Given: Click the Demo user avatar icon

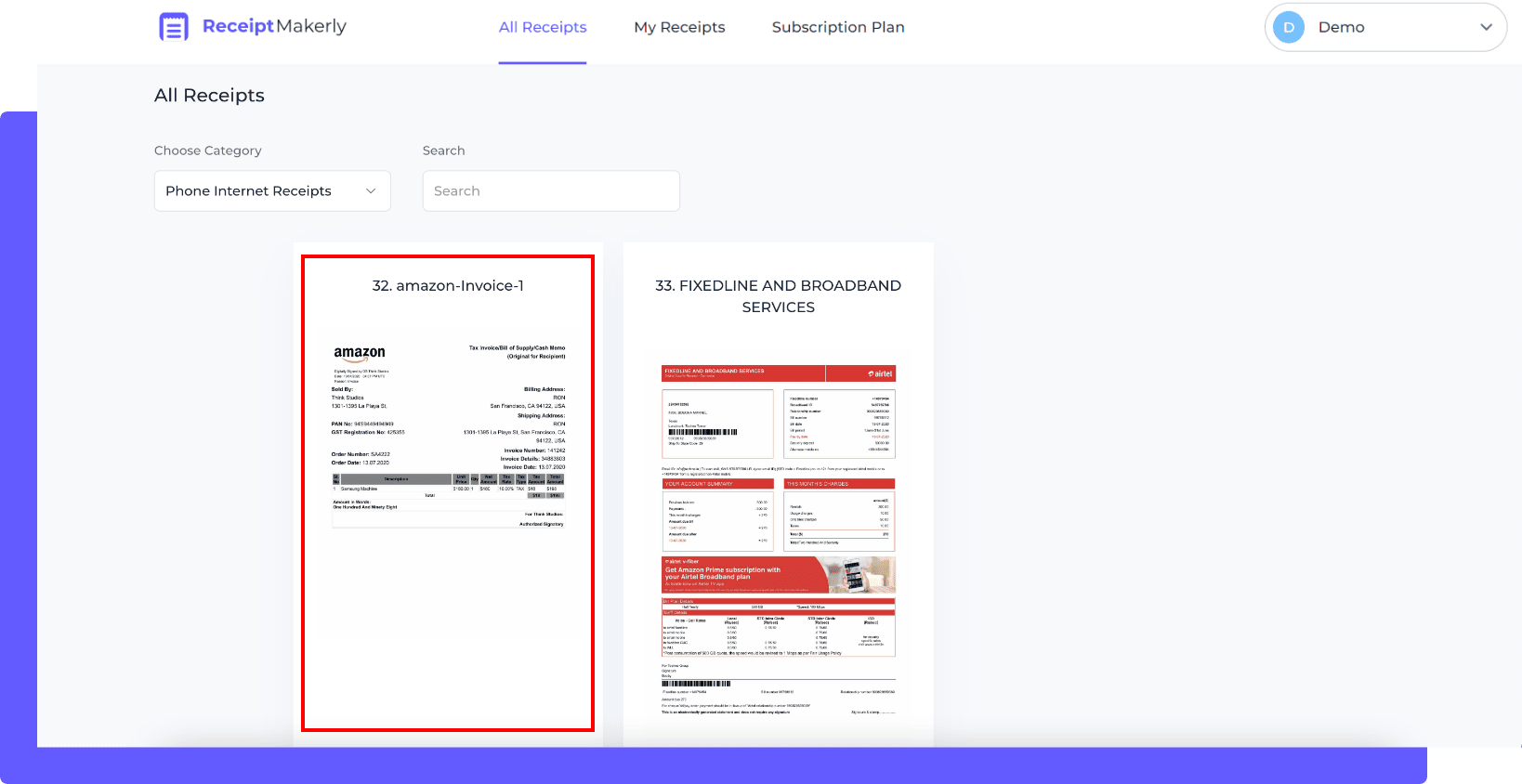Looking at the screenshot, I should coord(1289,27).
